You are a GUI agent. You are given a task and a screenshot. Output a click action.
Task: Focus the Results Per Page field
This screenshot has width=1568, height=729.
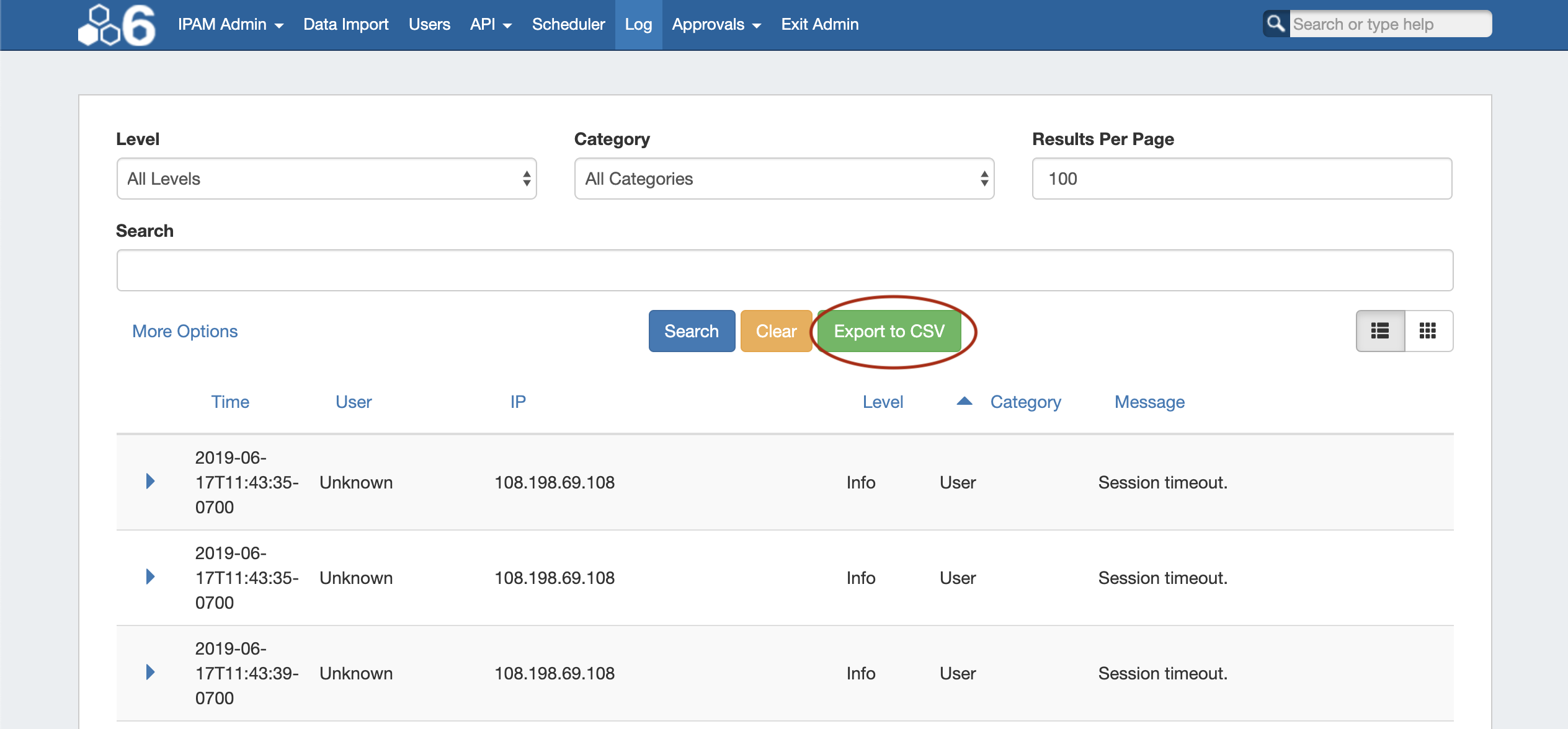click(1242, 179)
